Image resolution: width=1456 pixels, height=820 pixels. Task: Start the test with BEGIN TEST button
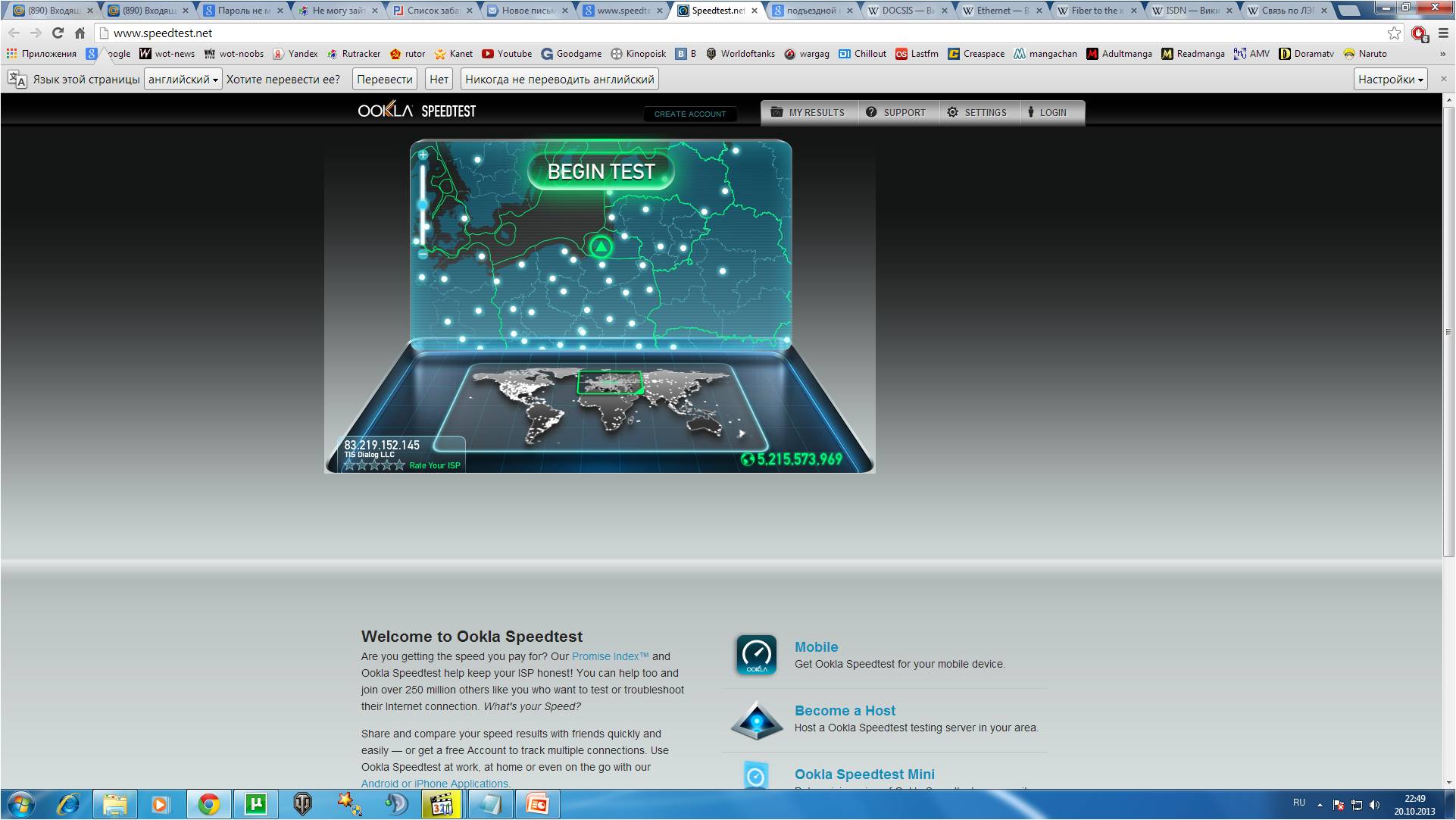[601, 172]
